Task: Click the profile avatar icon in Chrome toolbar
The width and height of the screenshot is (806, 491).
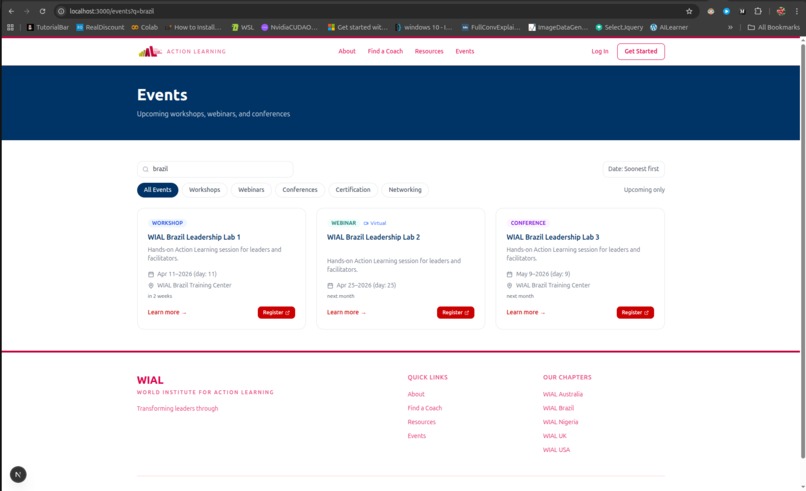Action: [781, 11]
